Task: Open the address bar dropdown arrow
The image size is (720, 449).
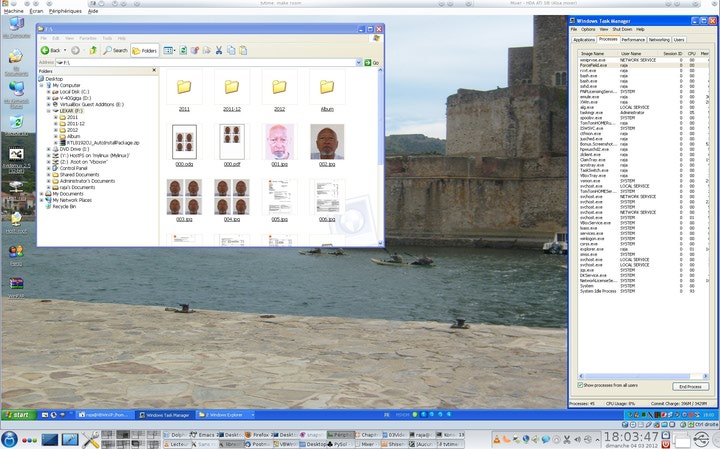Action: coord(359,62)
